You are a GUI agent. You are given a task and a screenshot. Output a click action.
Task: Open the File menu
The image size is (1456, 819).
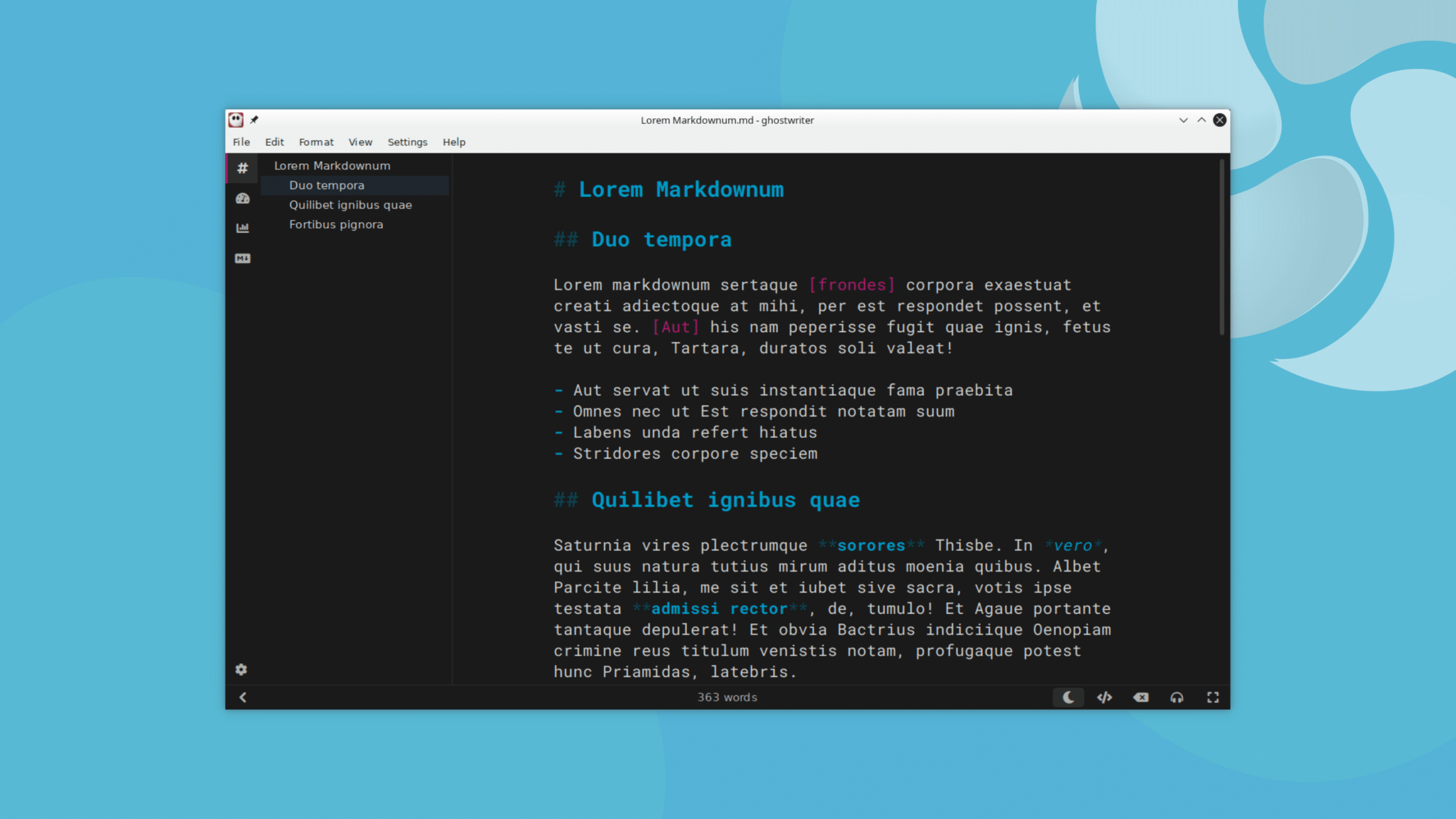(241, 142)
